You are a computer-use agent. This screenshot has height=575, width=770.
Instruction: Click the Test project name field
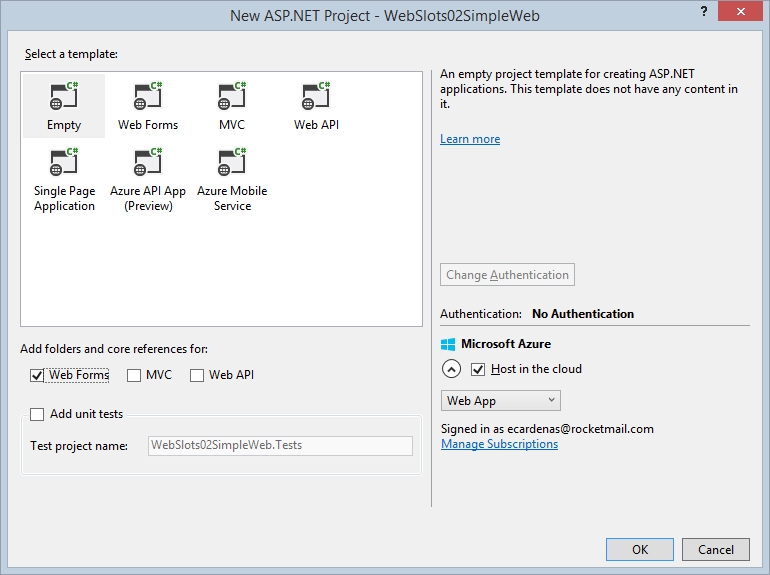(x=280, y=445)
